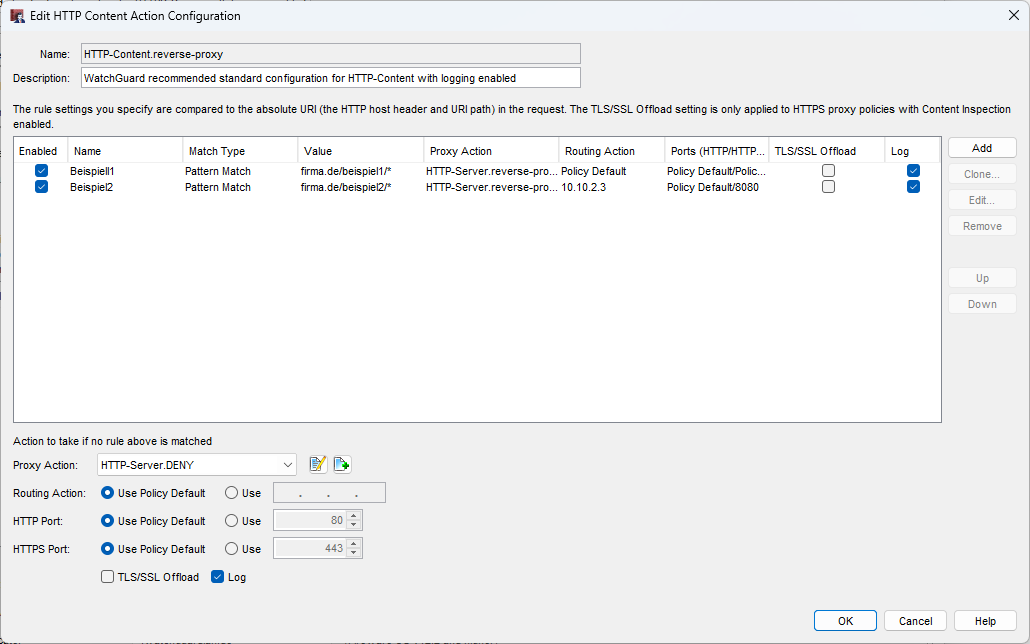Select Use Policy Default for HTTP Port
Viewport: 1030px width, 644px height.
pyautogui.click(x=107, y=520)
